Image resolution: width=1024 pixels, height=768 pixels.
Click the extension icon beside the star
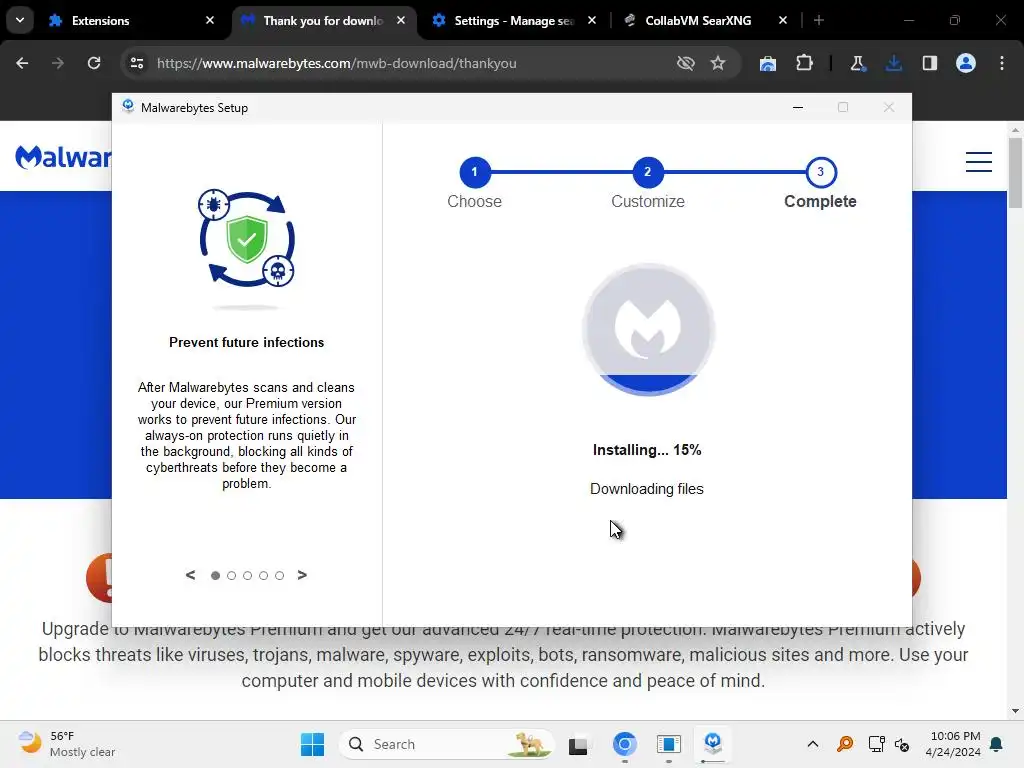click(768, 63)
